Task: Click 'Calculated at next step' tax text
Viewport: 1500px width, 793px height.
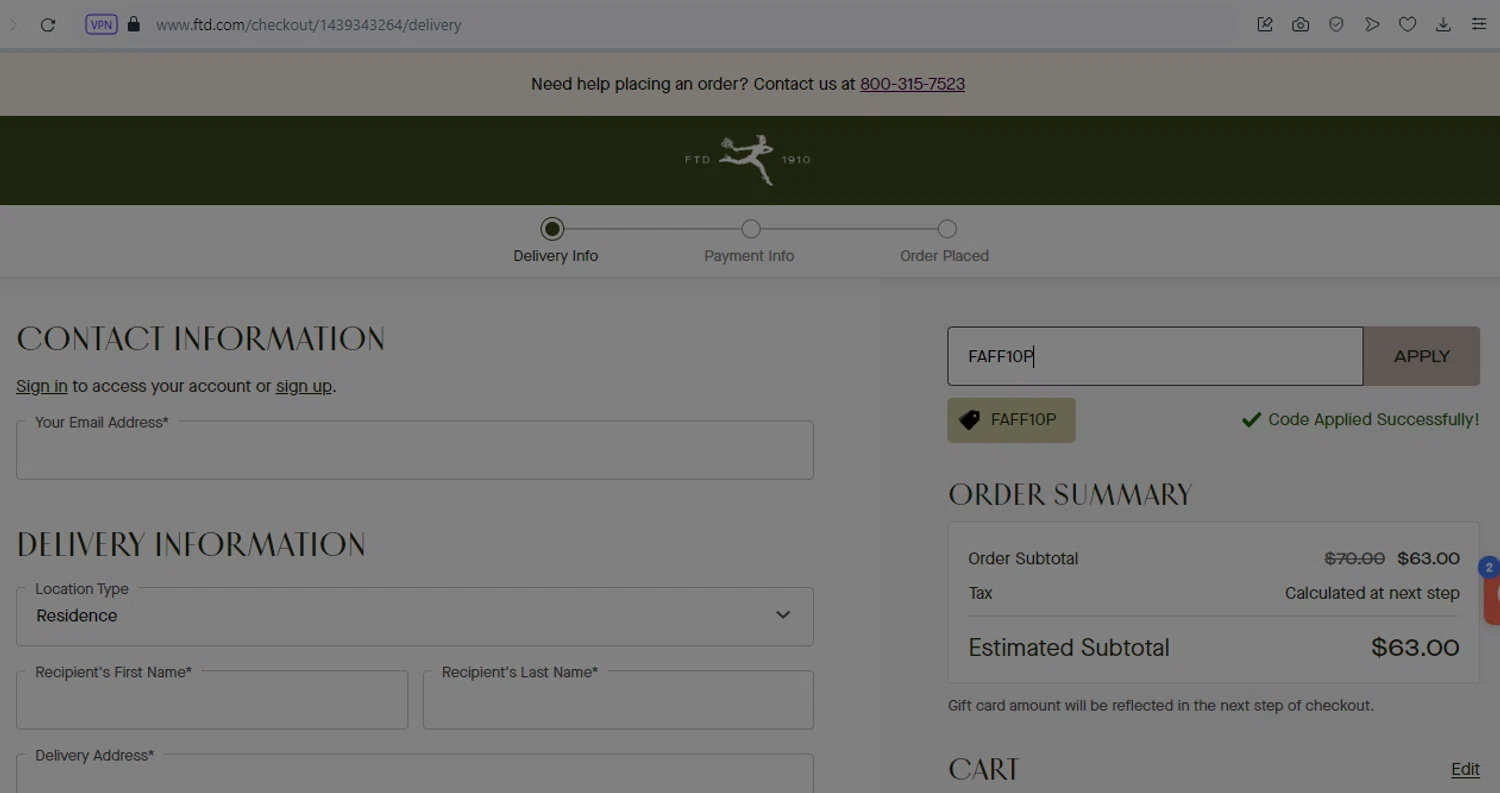Action: (1372, 593)
